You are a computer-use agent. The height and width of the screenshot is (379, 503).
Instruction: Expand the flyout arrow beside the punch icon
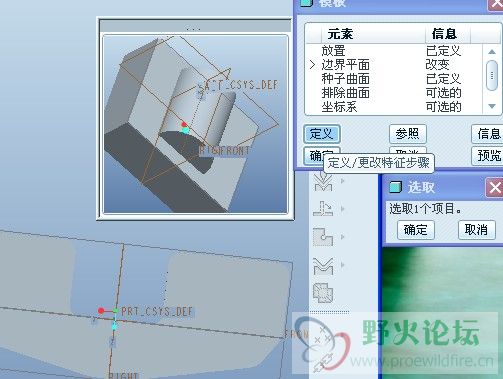pyautogui.click(x=342, y=181)
